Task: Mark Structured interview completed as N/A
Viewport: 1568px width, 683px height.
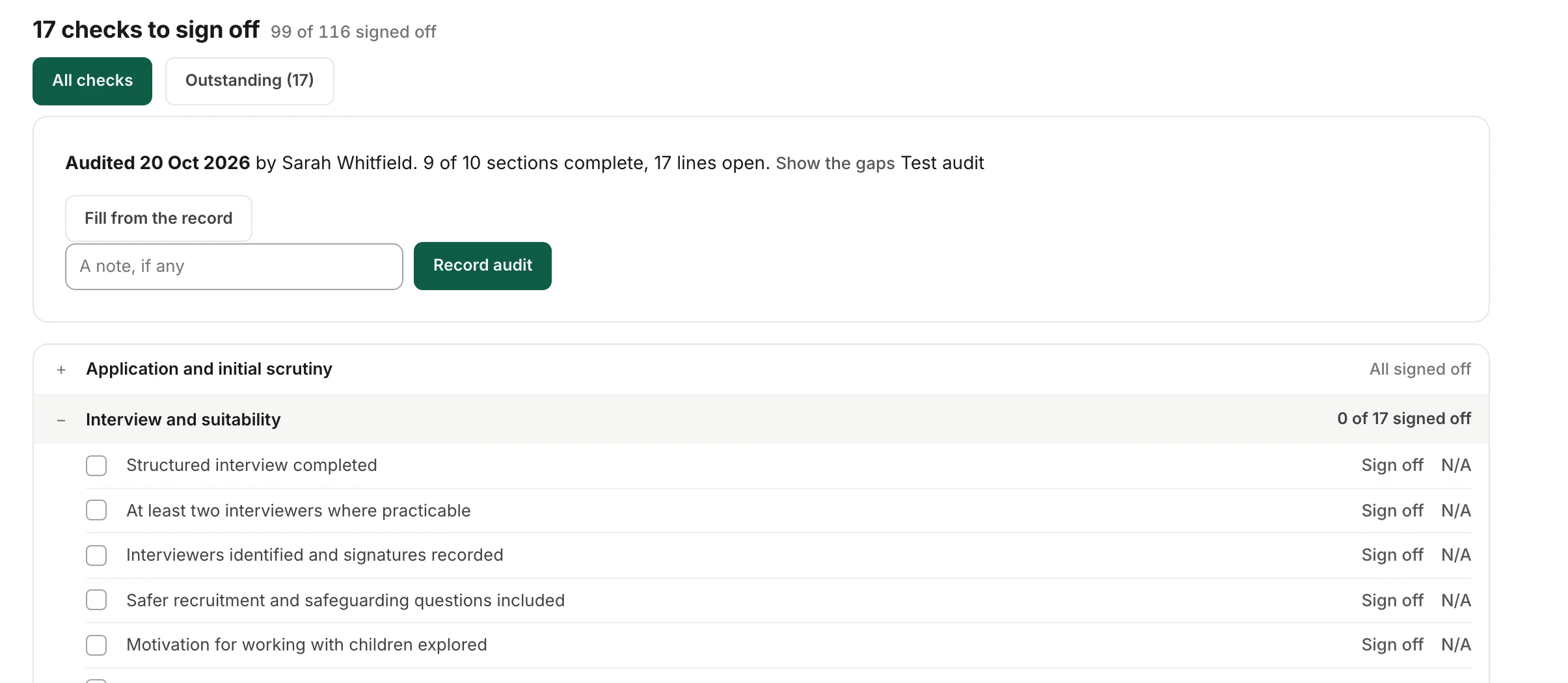Action: [1456, 465]
